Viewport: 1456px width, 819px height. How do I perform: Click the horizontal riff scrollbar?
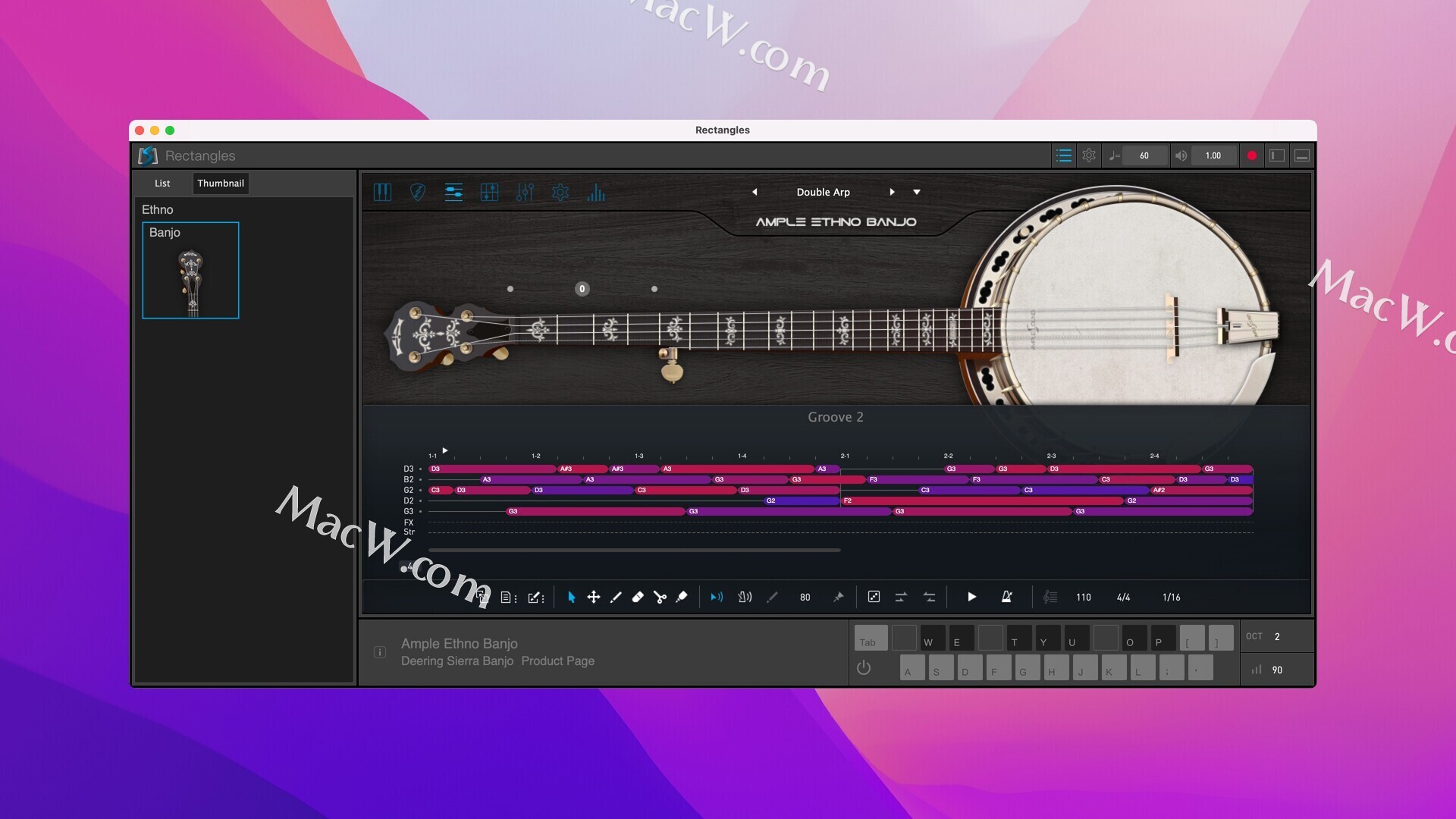[634, 550]
